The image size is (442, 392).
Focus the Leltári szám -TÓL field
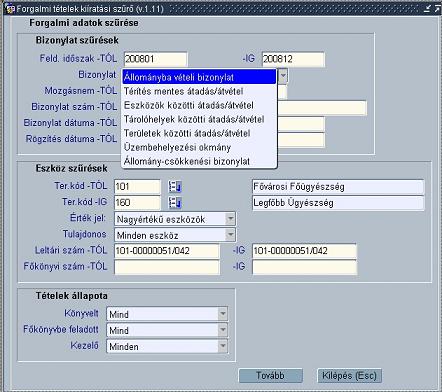pyautogui.click(x=167, y=251)
